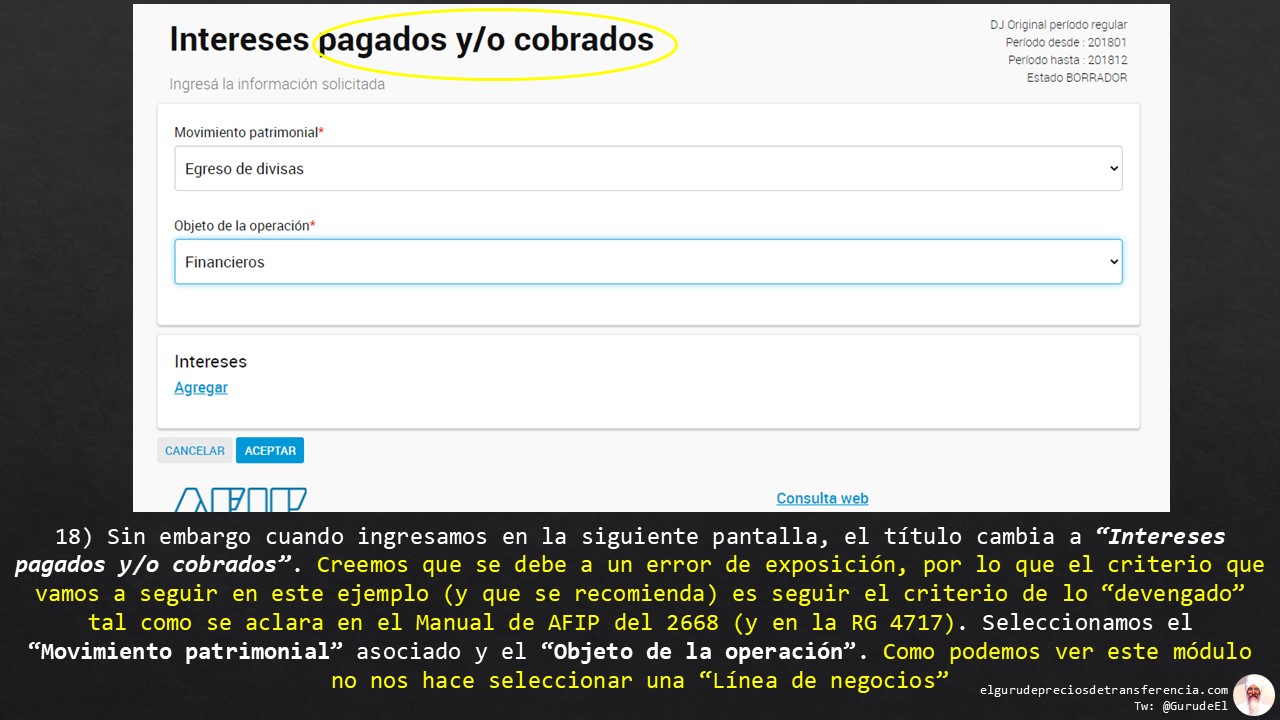Click the Período desde 201801 label
Viewport: 1280px width, 720px height.
pyautogui.click(x=1065, y=42)
